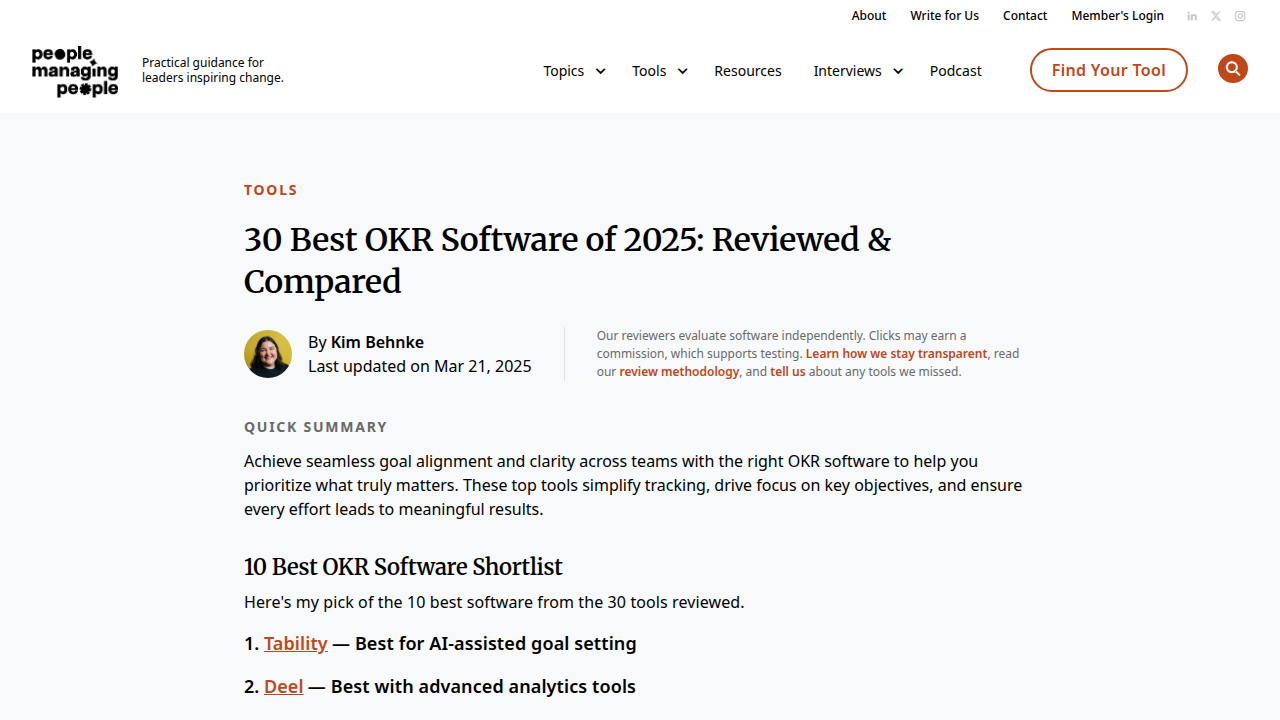Open the LinkedIn social icon
Screen dimensions: 1280x720
1192,16
